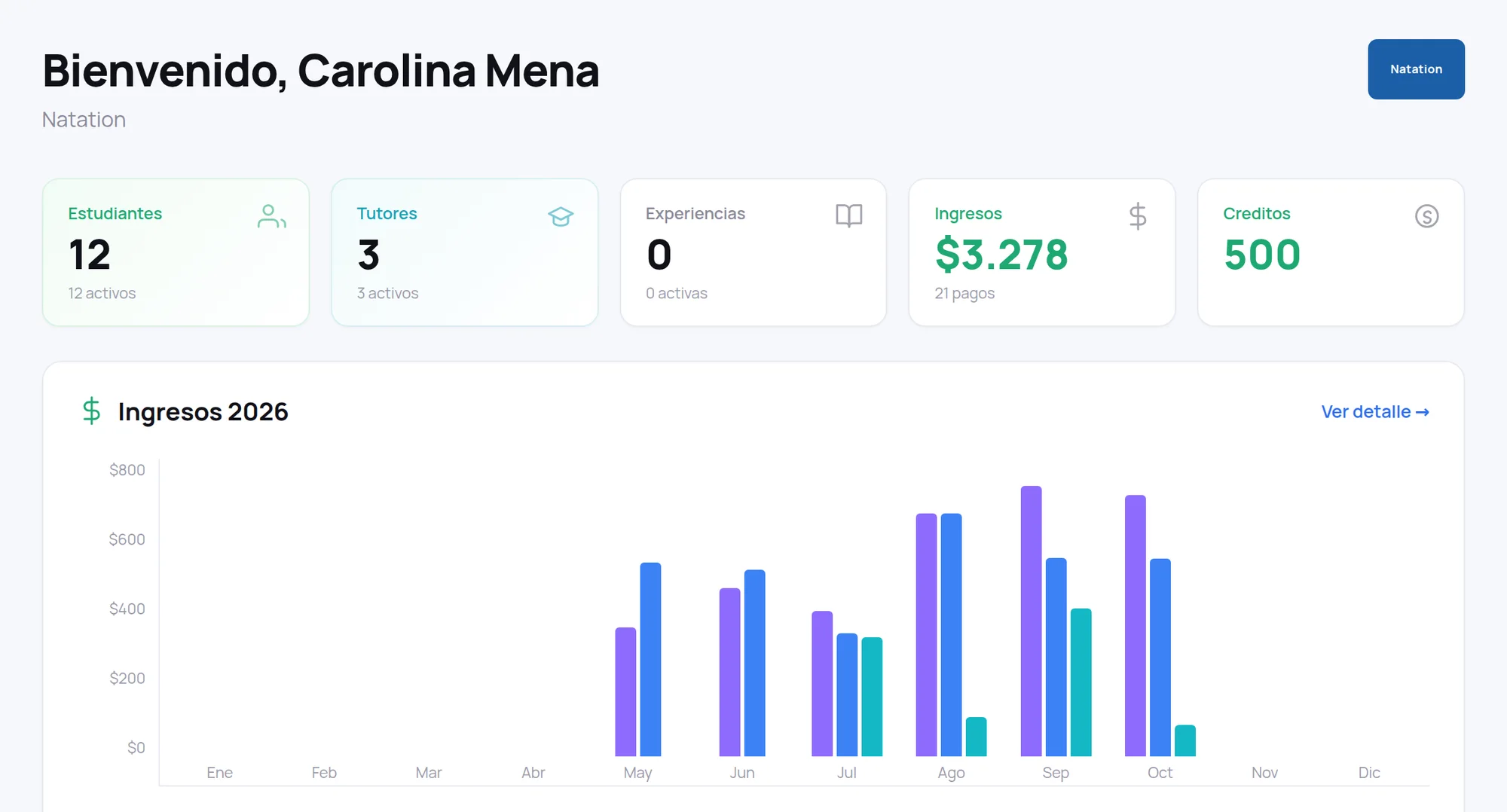Select the Experiencias card title
Screen dimensions: 1507x812
coord(695,214)
